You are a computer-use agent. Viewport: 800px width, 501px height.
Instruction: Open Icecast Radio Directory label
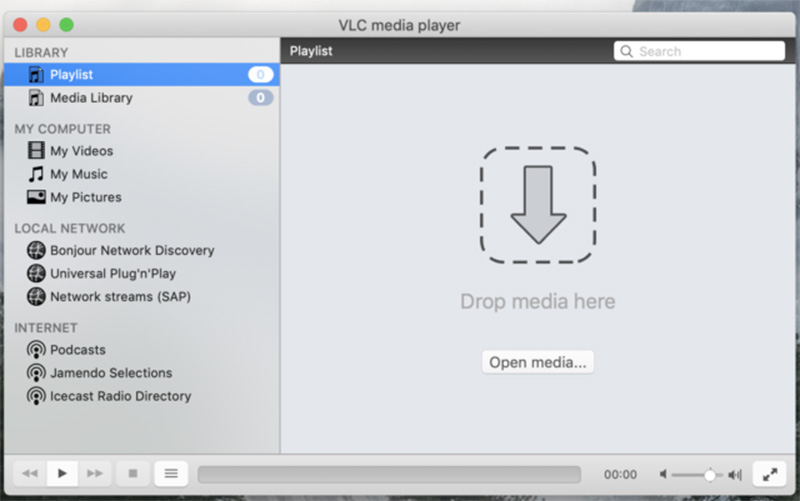(120, 396)
